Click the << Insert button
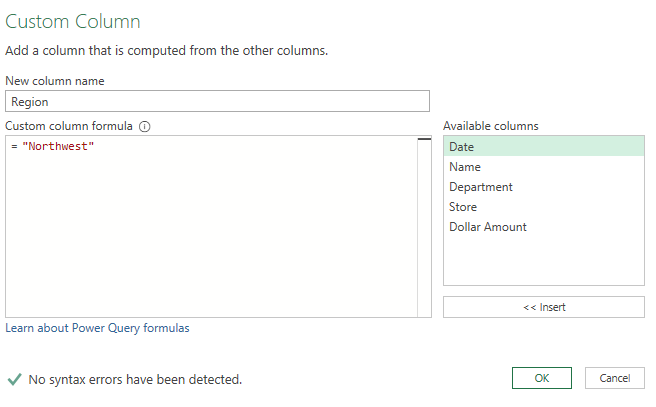This screenshot has width=656, height=407. [x=543, y=307]
